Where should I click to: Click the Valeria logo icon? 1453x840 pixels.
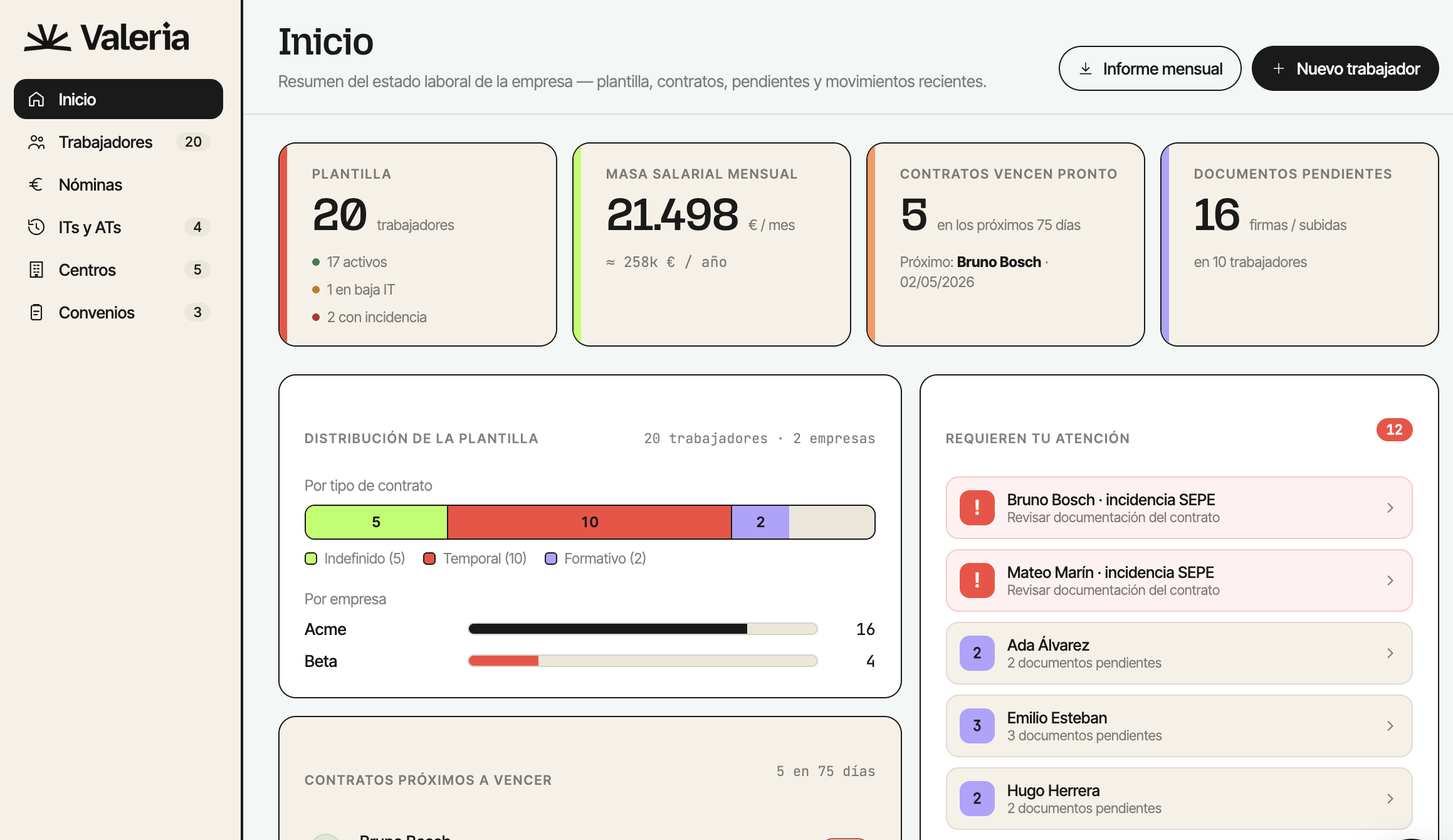pos(46,37)
